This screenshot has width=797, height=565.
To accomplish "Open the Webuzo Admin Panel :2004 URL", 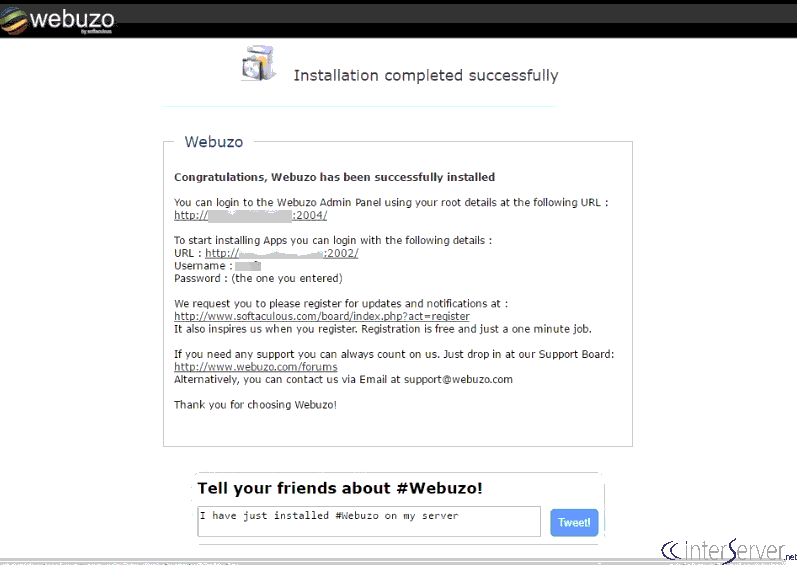I will pyautogui.click(x=251, y=215).
